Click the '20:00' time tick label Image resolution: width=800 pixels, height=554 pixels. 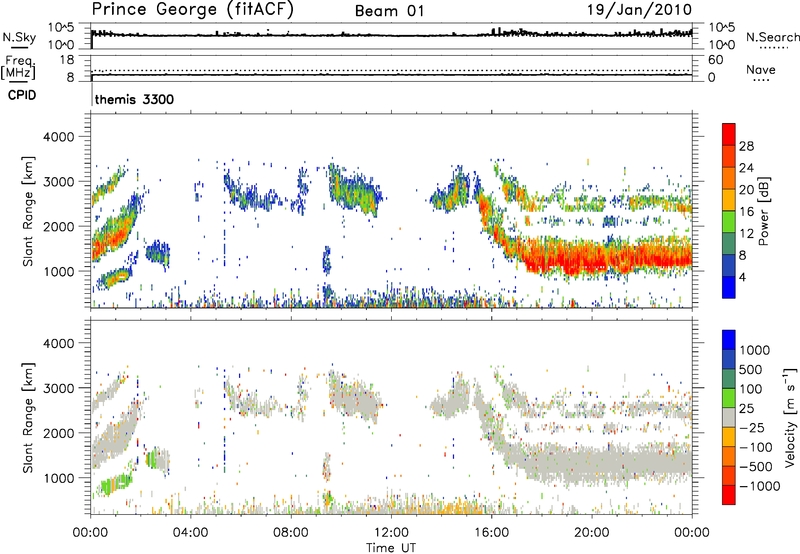tap(591, 533)
